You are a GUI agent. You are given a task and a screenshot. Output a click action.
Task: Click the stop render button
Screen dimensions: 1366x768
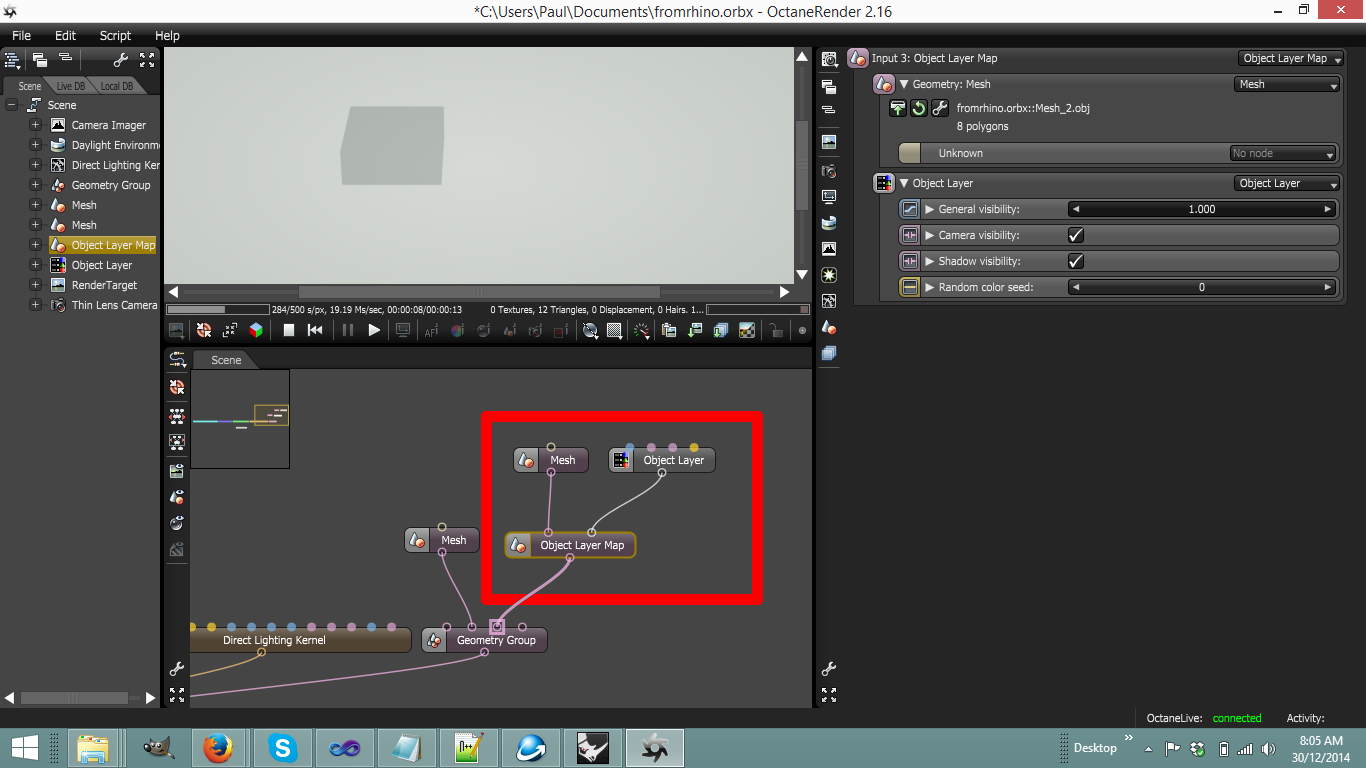pyautogui.click(x=289, y=330)
